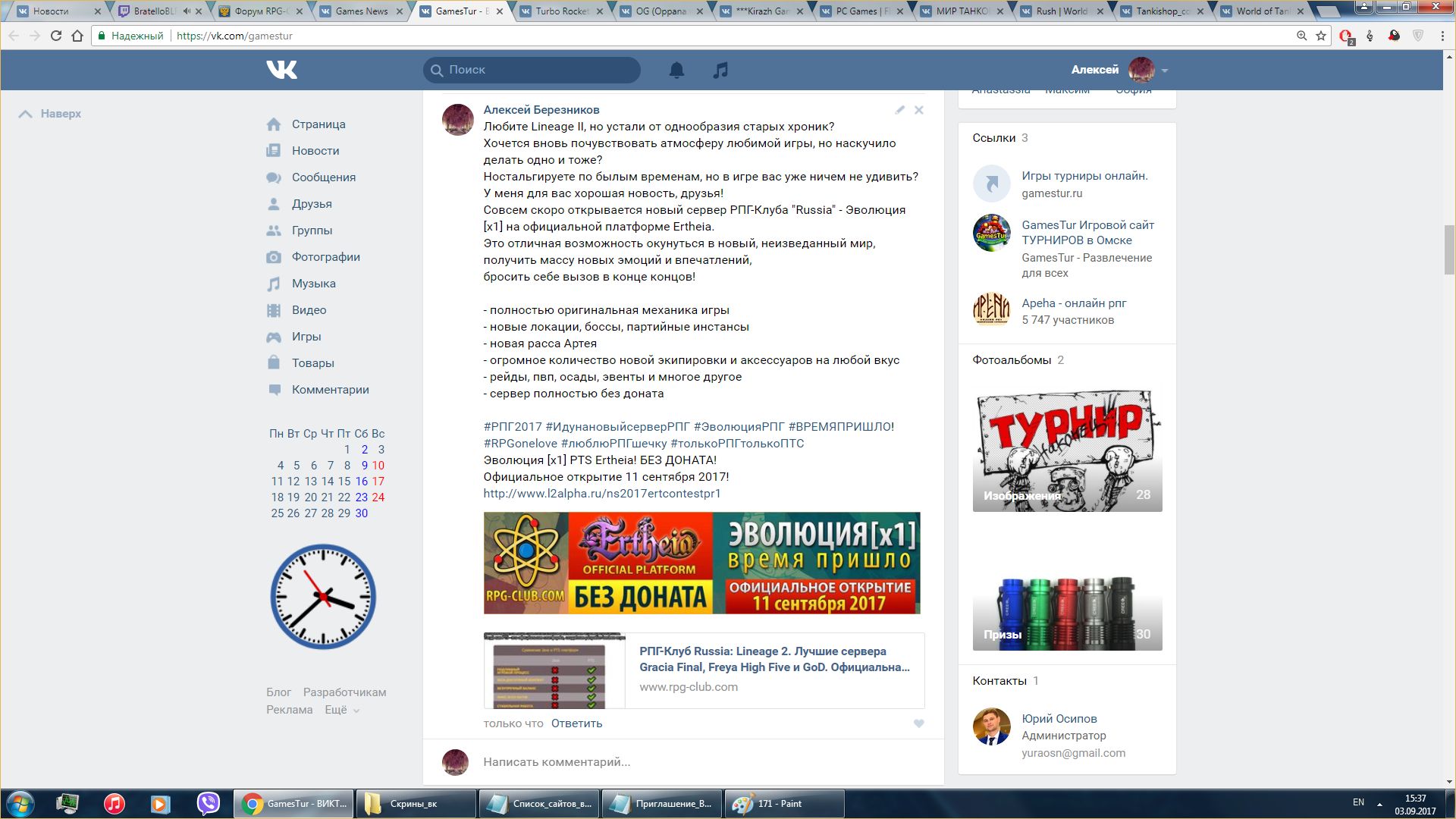This screenshot has width=1456, height=819.
Task: Open Viber from the taskbar
Action: 208,804
